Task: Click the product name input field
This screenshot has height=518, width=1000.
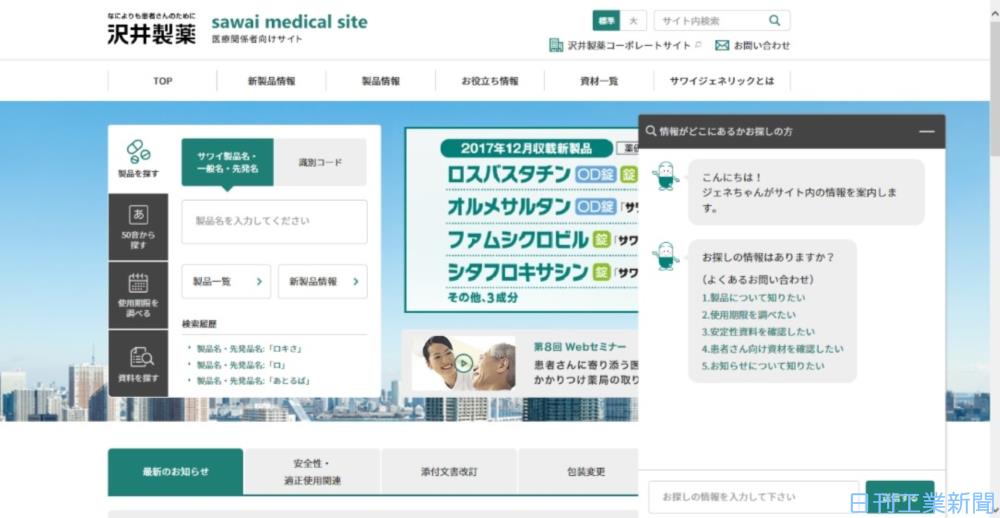Action: [274, 221]
